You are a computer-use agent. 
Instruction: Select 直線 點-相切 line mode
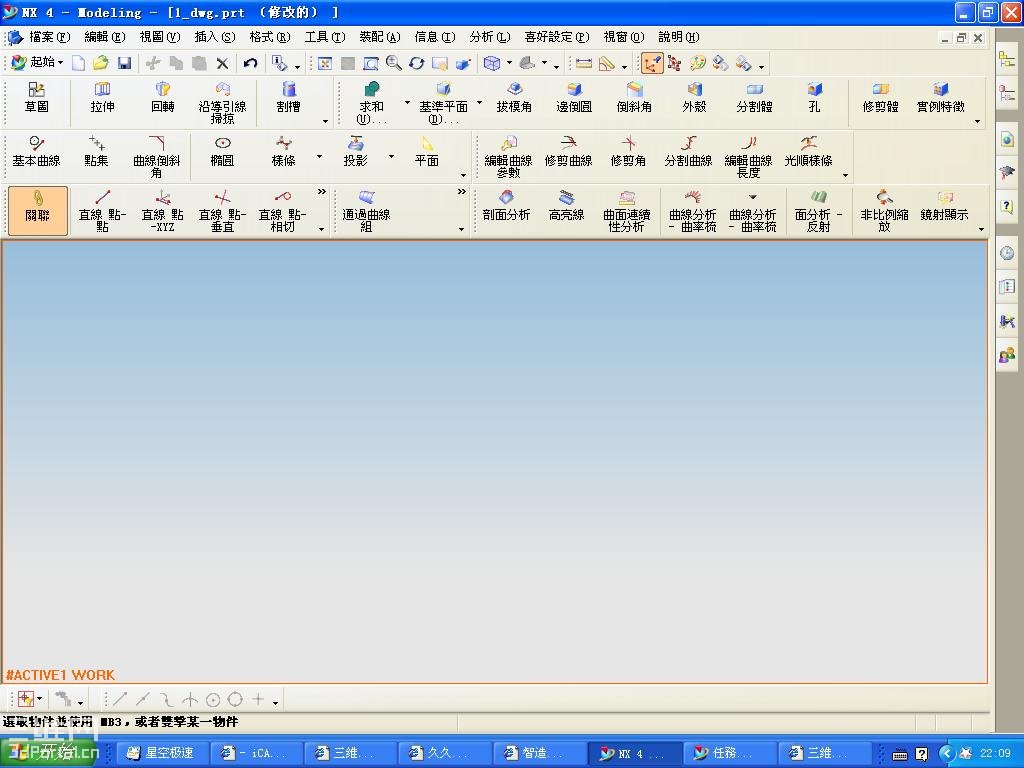282,212
